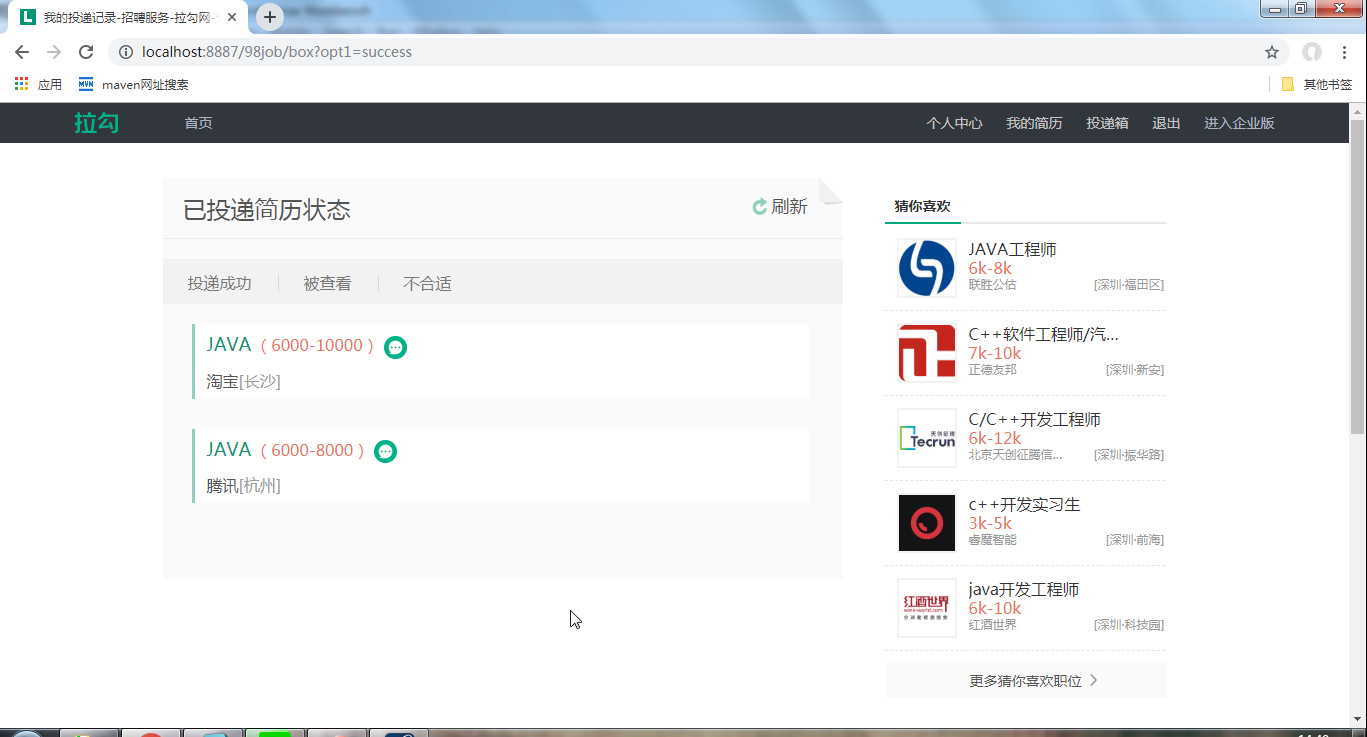Click the 正德友邦 red company logo
Image resolution: width=1367 pixels, height=737 pixels.
coord(927,354)
